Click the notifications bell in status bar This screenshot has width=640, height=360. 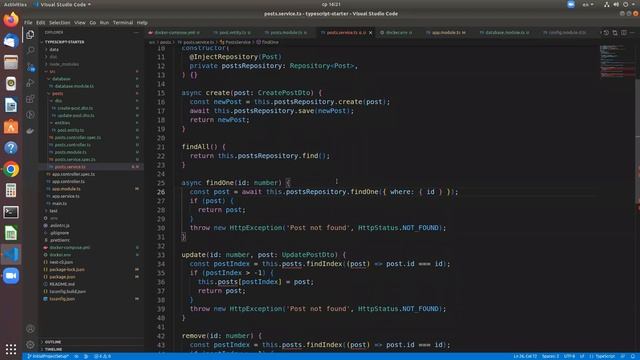(x=633, y=356)
